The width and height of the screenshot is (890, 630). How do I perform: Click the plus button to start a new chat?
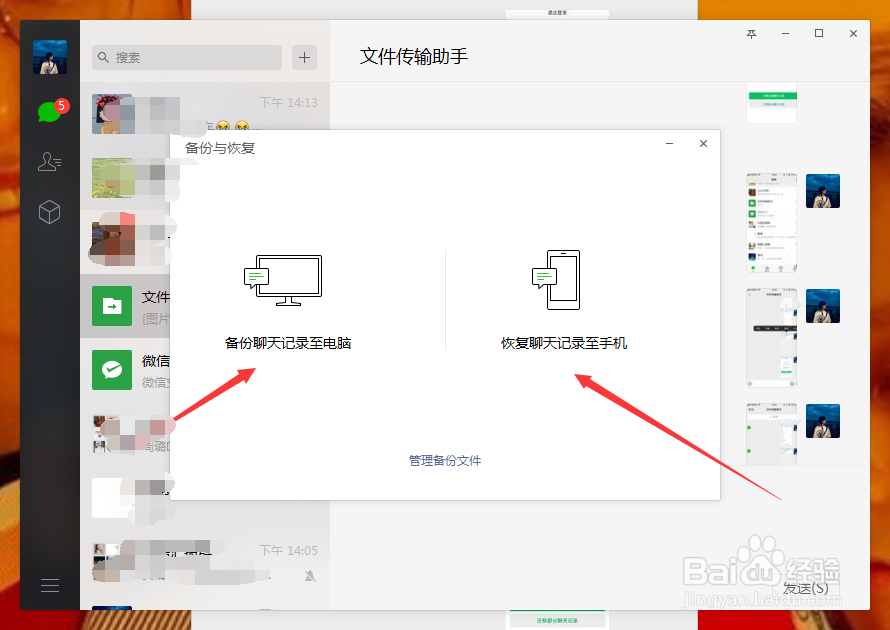(303, 57)
